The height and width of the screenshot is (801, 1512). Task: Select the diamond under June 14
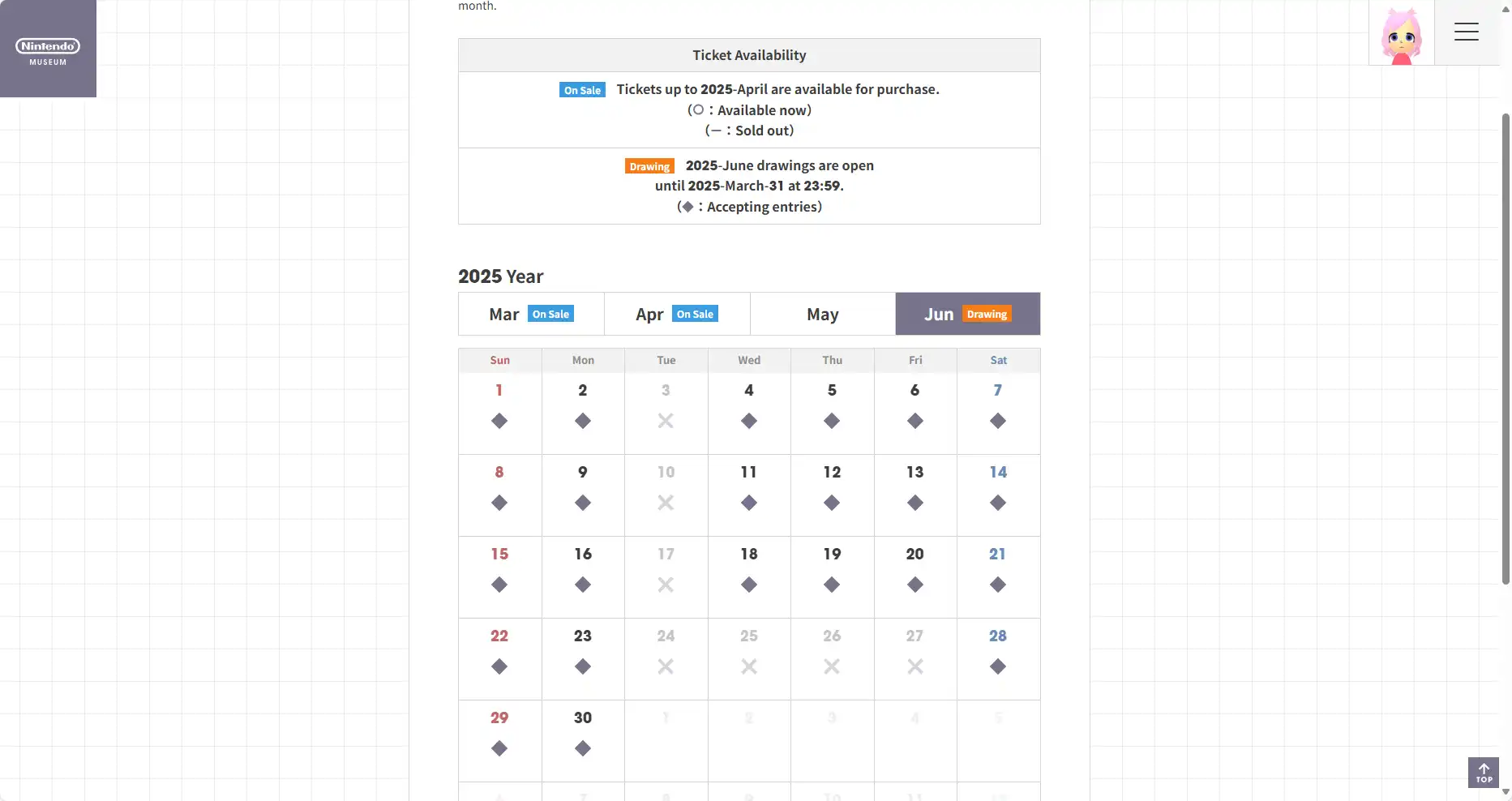(x=998, y=503)
